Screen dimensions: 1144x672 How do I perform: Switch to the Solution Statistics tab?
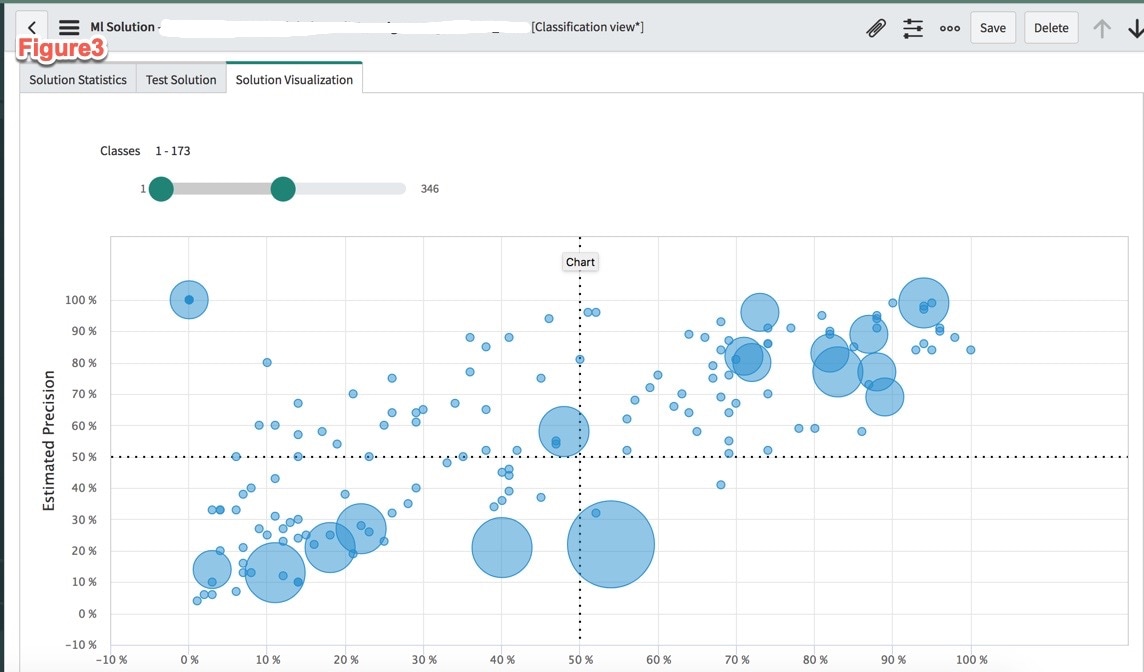click(76, 79)
